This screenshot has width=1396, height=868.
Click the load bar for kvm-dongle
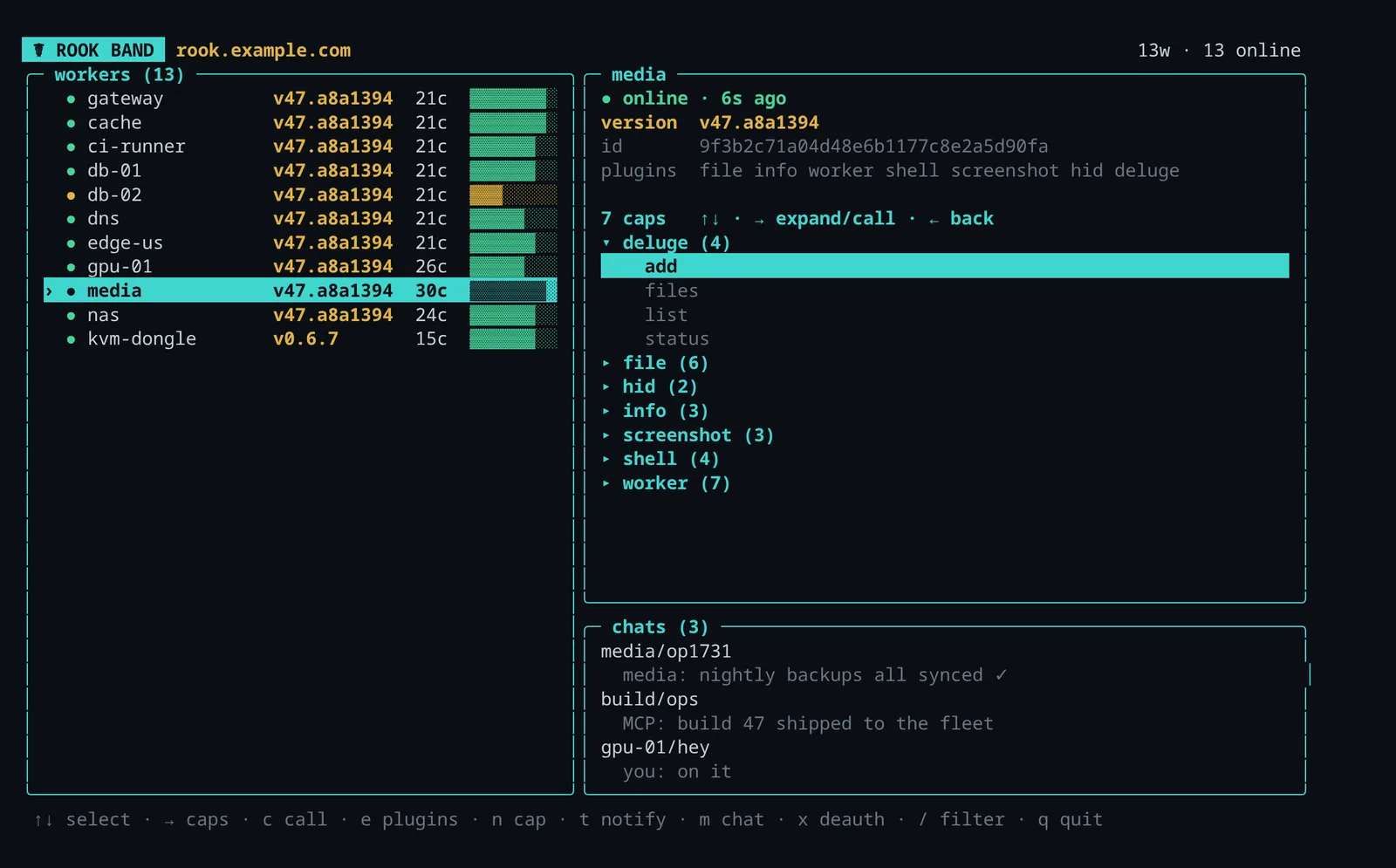(513, 339)
